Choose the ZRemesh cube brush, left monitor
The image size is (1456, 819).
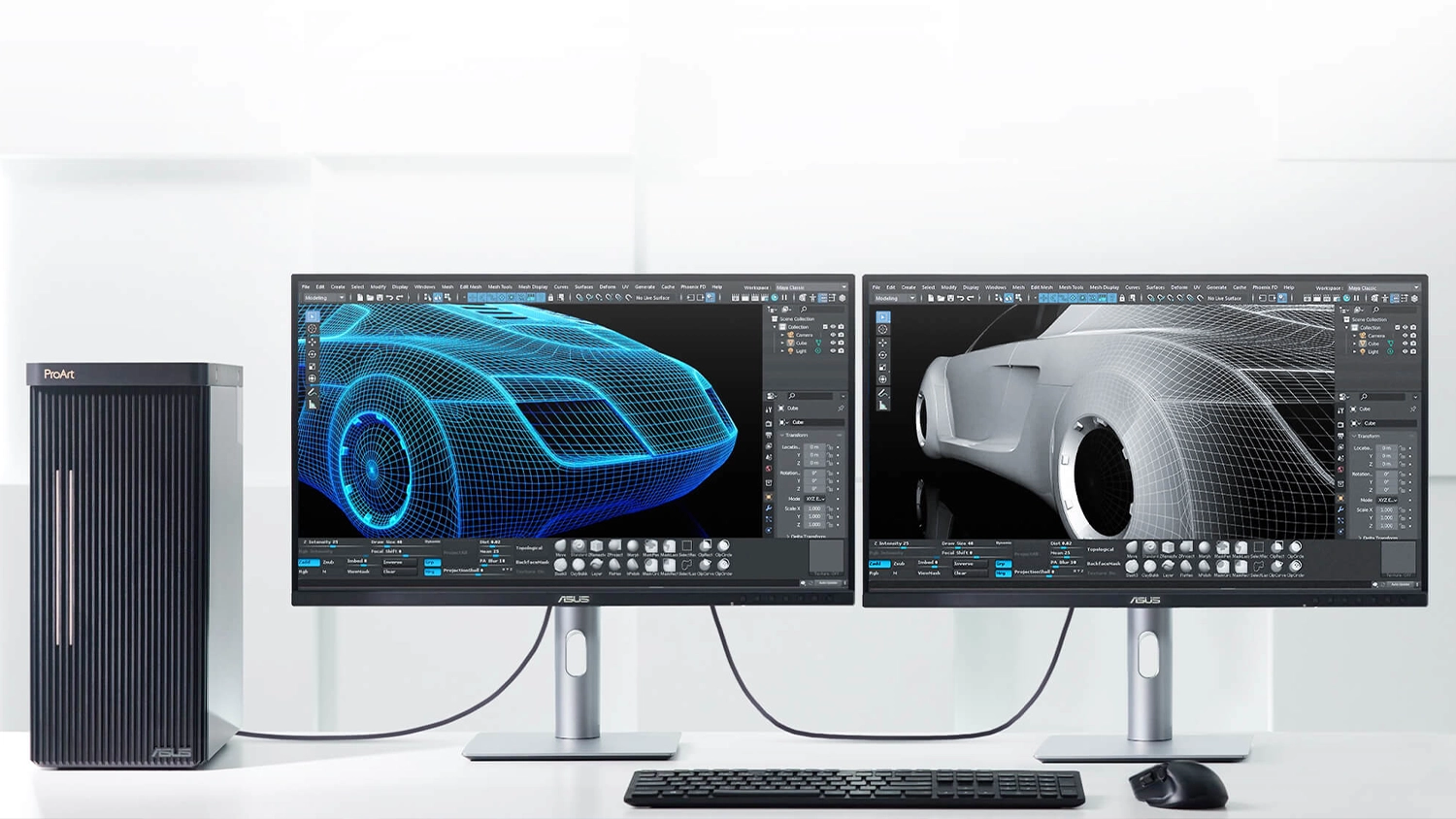[596, 546]
